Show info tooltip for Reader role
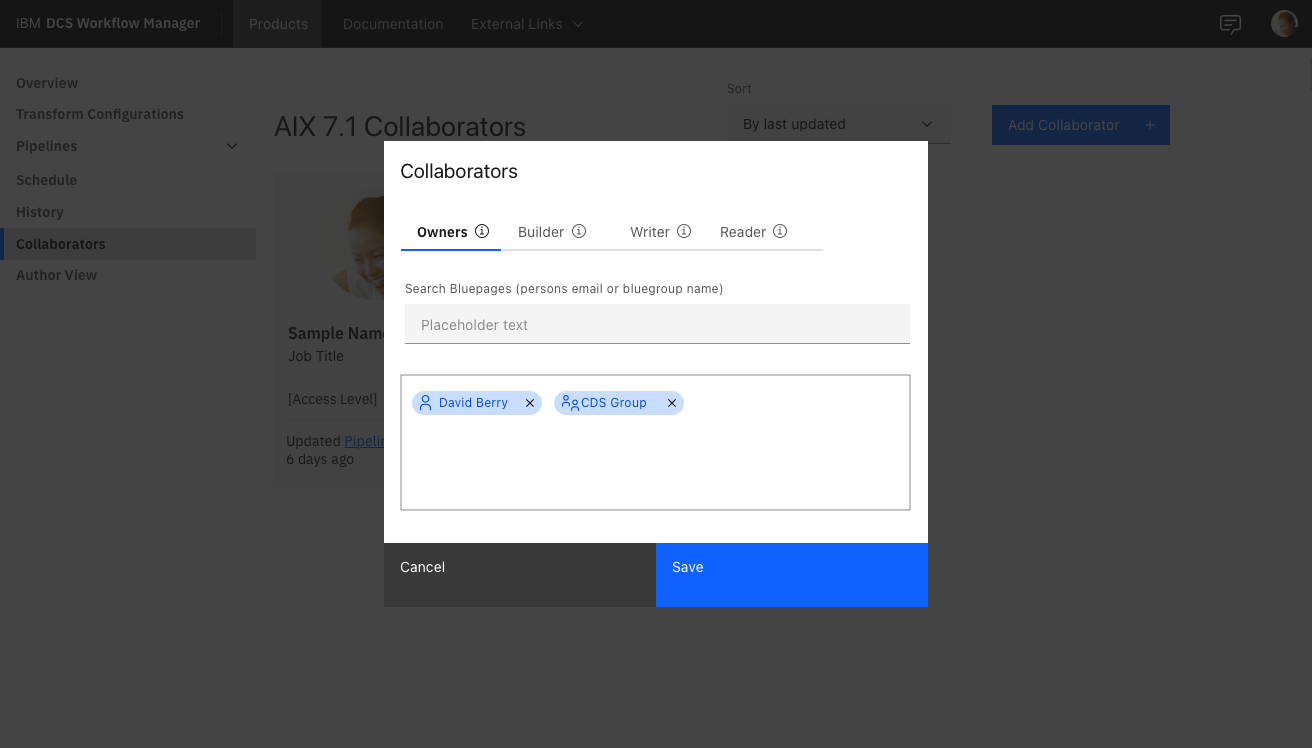 780,231
